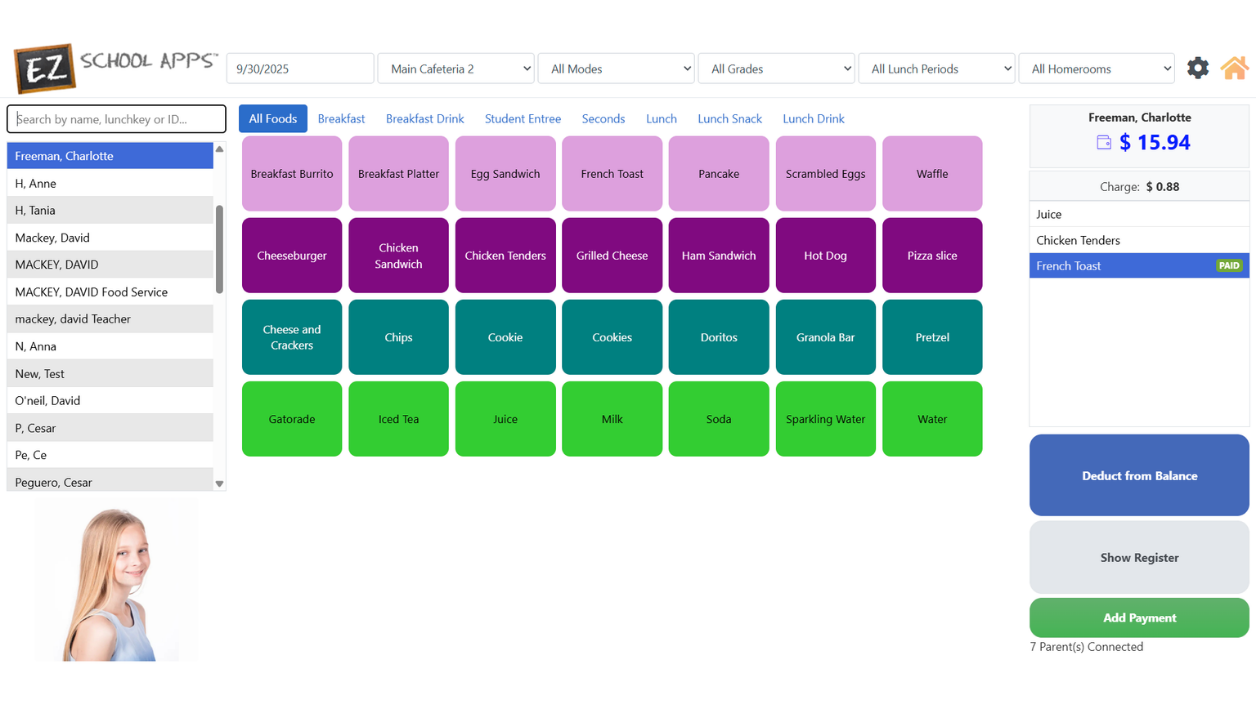The height and width of the screenshot is (725, 1256).
Task: Expand the All Modes dropdown
Action: coord(616,68)
